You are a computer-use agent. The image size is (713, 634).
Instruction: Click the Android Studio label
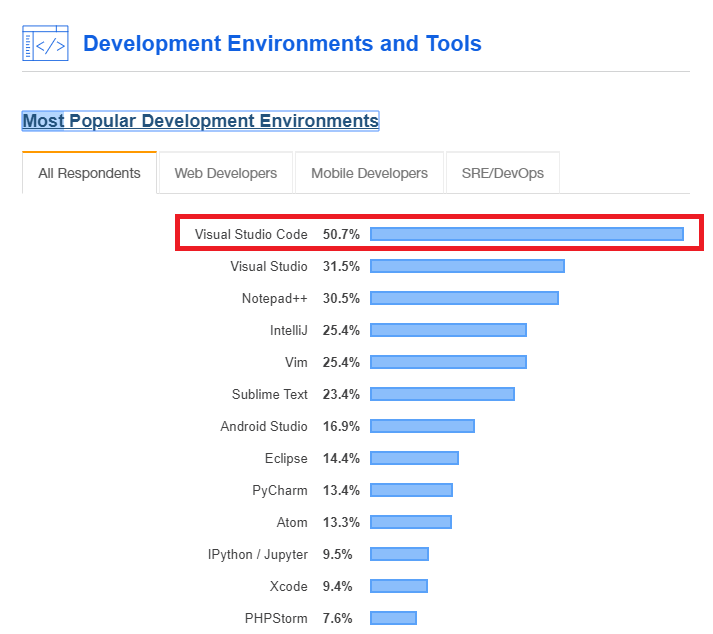pos(264,427)
